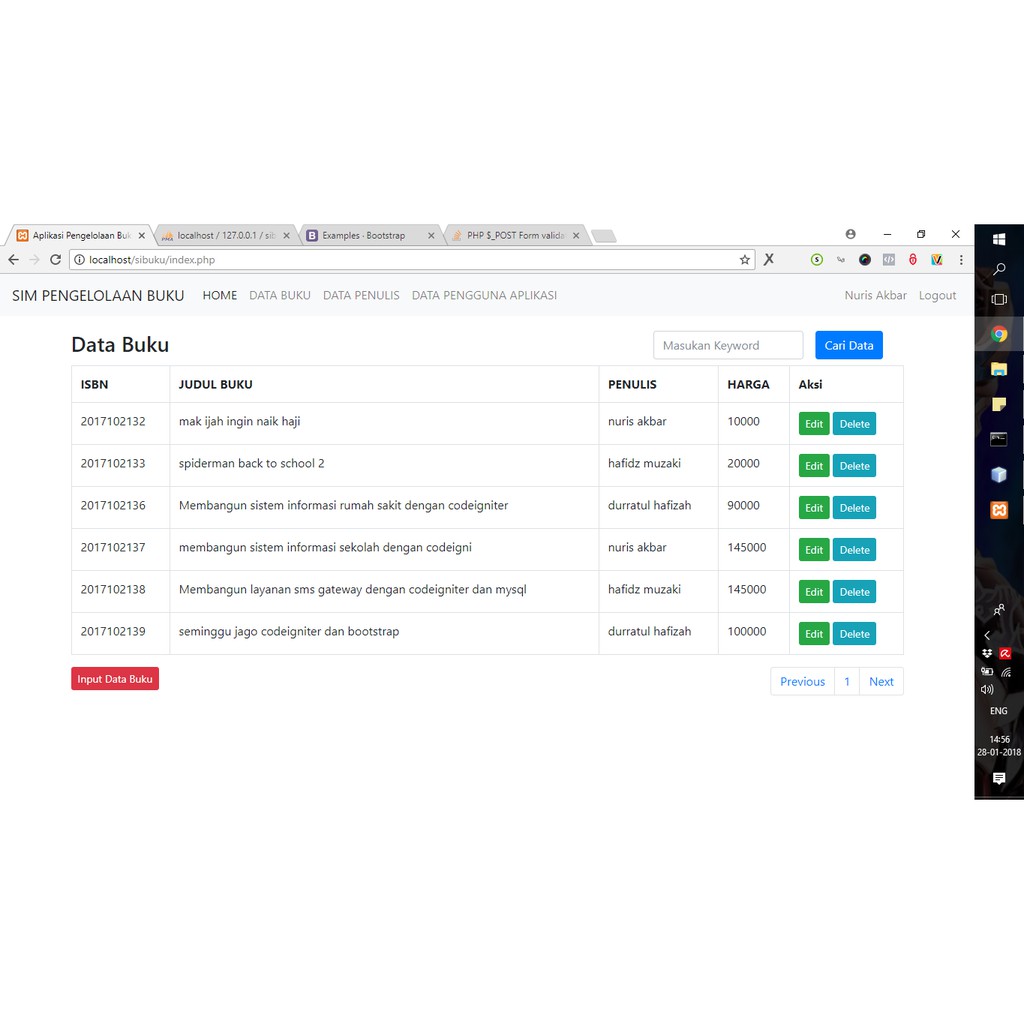Click the HOME navbar item
Image resolution: width=1024 pixels, height=1024 pixels.
(219, 295)
